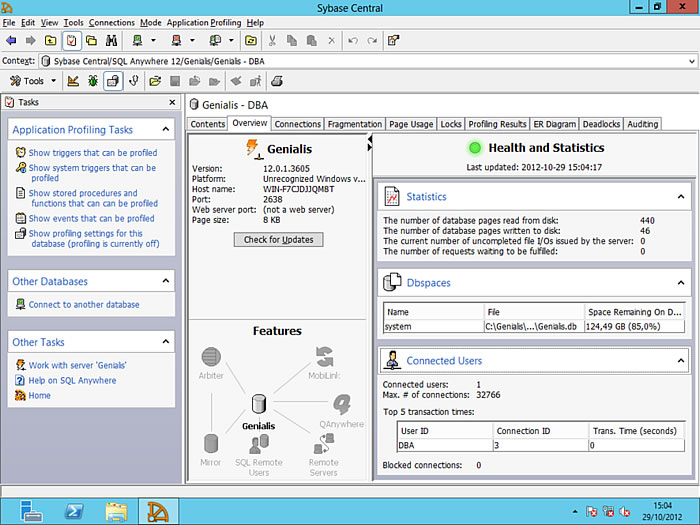Open the Application Profiling menu
Viewport: 700px width, 525px height.
point(204,22)
